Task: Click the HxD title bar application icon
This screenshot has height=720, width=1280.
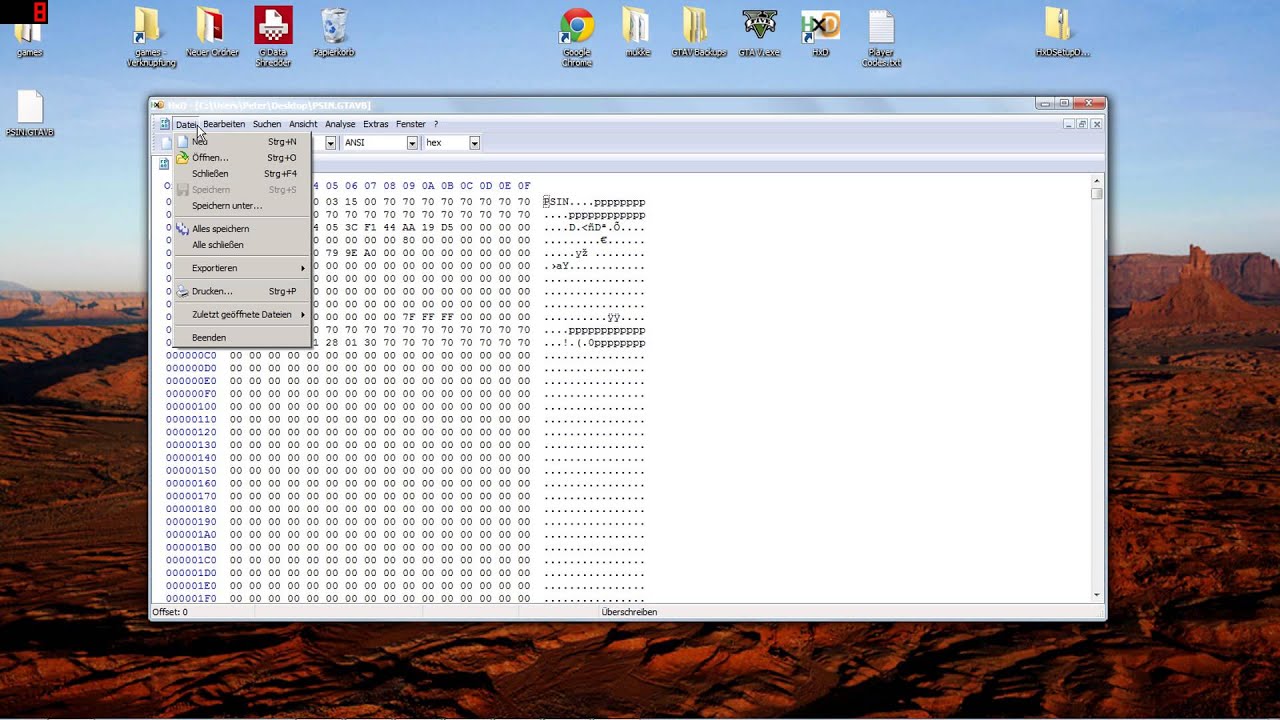Action: click(x=159, y=105)
